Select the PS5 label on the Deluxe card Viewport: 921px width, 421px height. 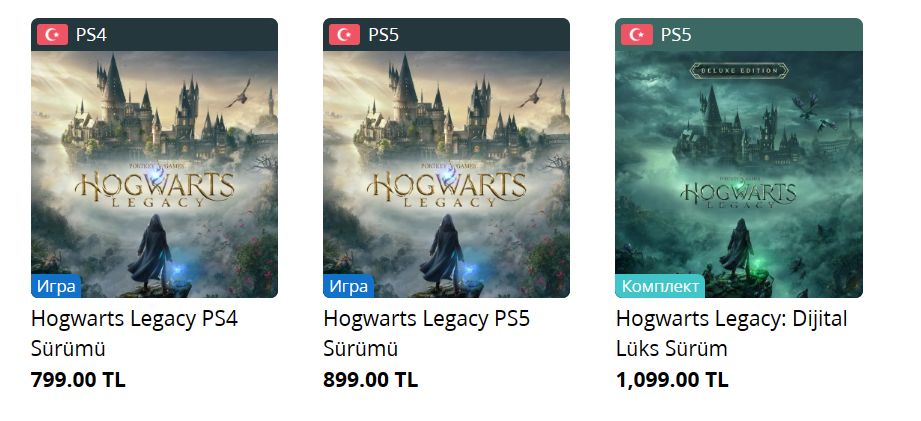675,35
